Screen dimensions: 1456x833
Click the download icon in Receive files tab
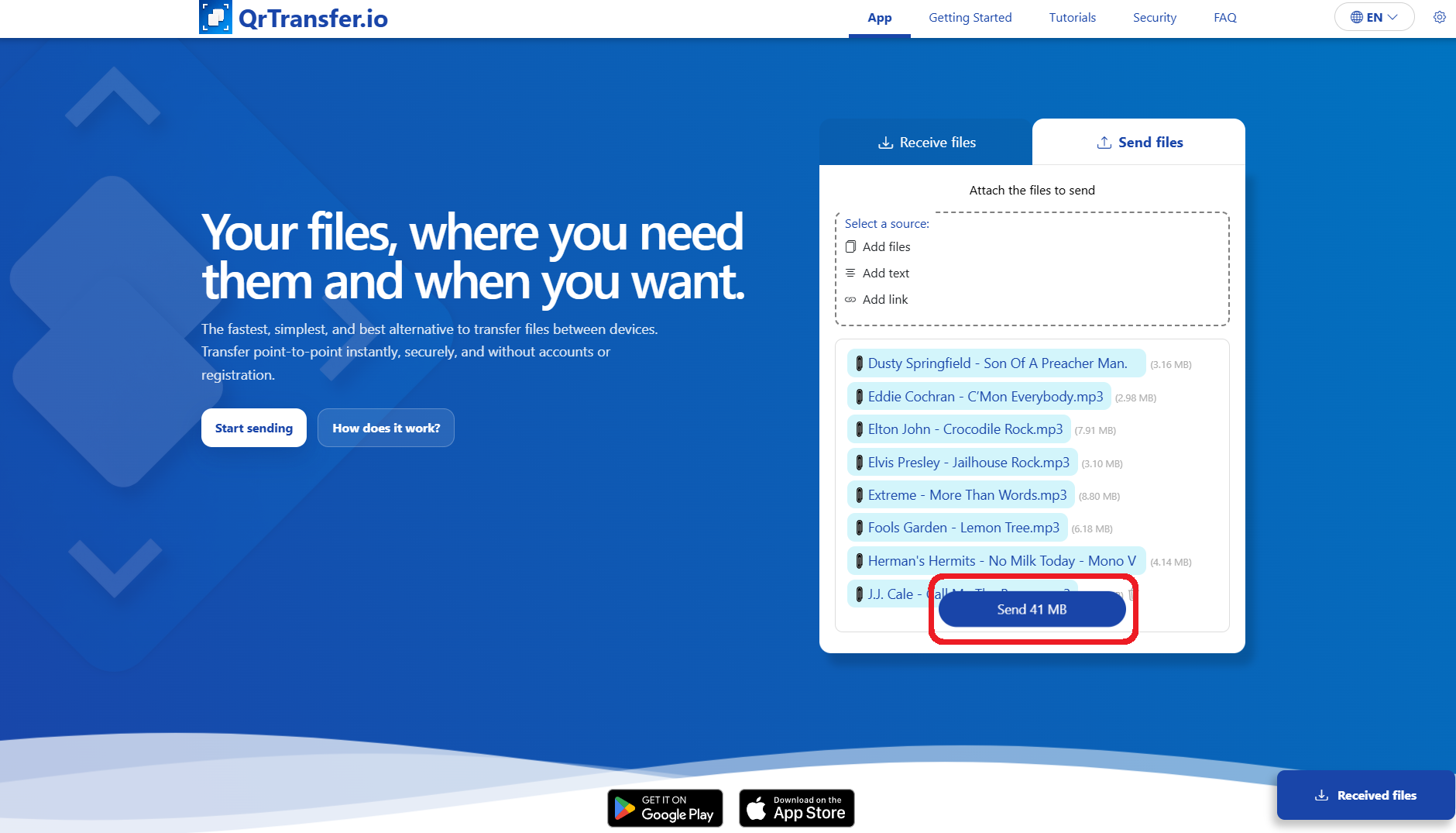(885, 143)
